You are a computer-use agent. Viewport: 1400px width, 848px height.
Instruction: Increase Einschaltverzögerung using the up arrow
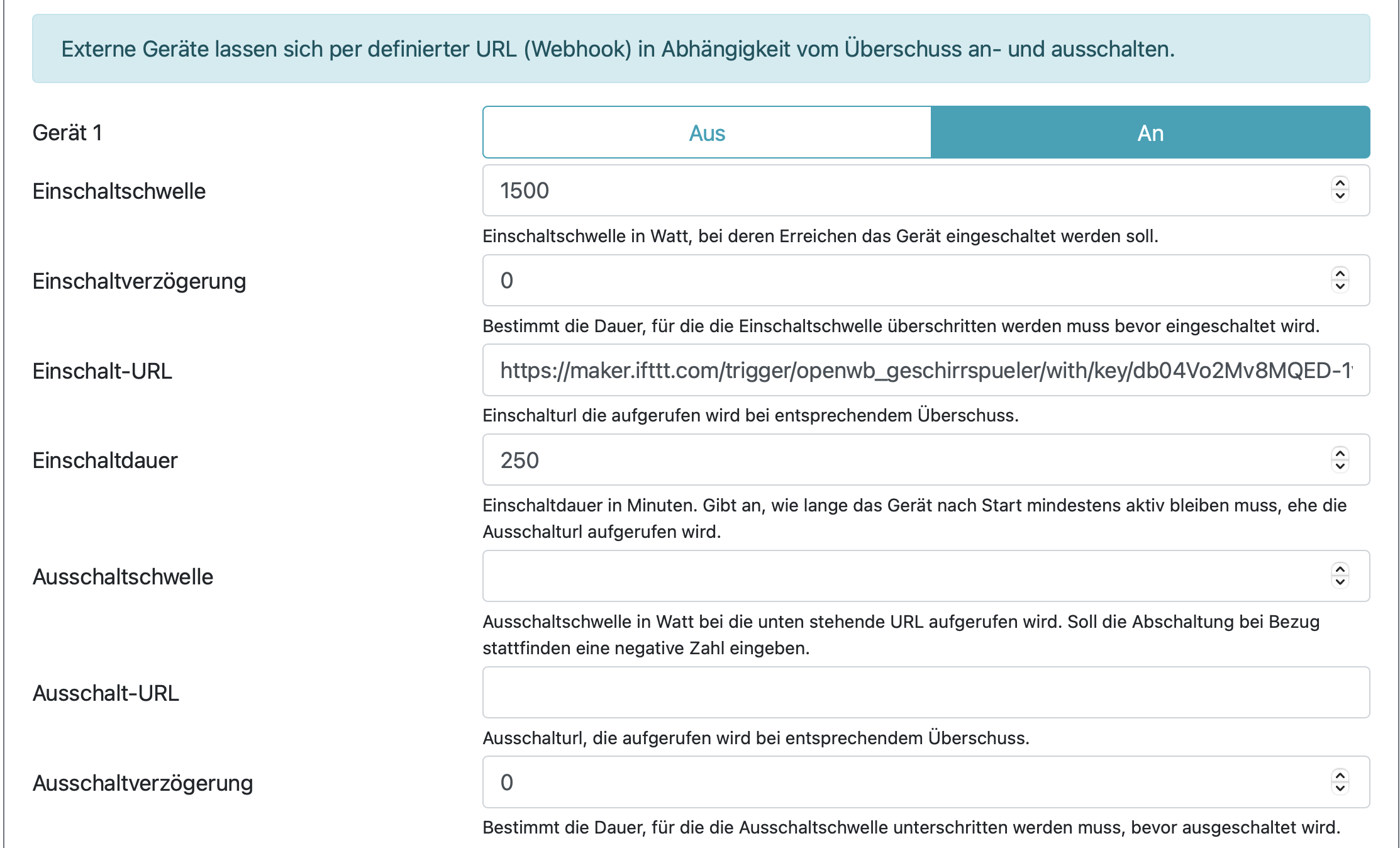tap(1340, 274)
